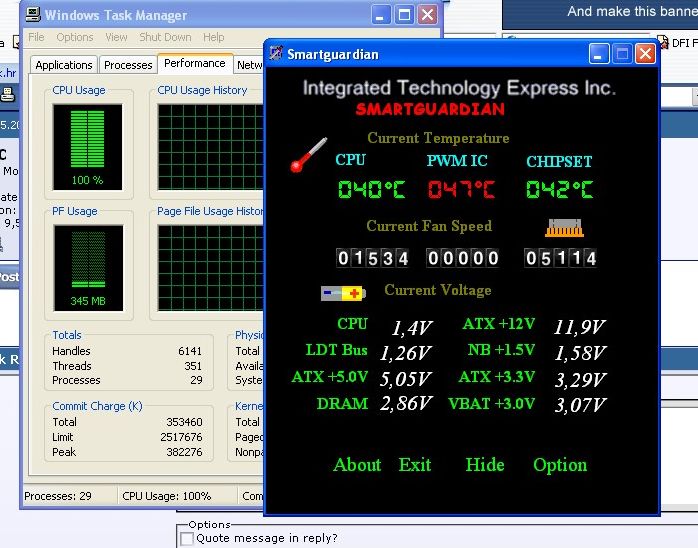Switch to the Processes tab

pyautogui.click(x=128, y=65)
